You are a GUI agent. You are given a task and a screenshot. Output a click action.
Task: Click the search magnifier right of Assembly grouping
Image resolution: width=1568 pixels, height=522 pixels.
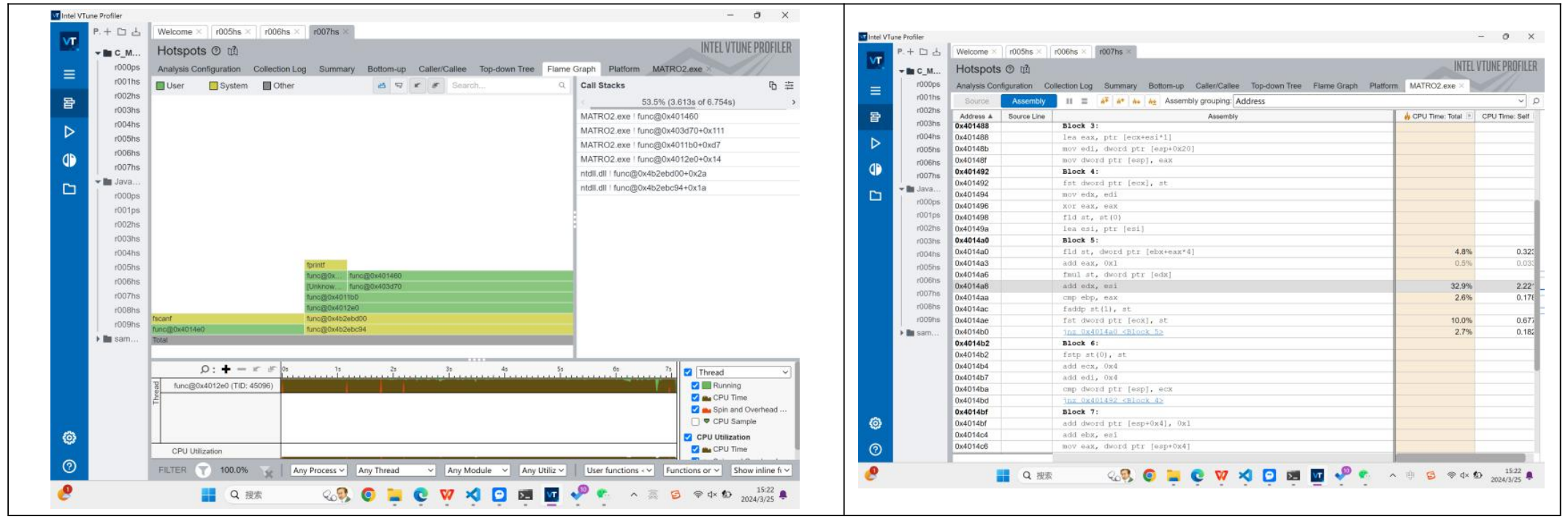click(x=1536, y=101)
